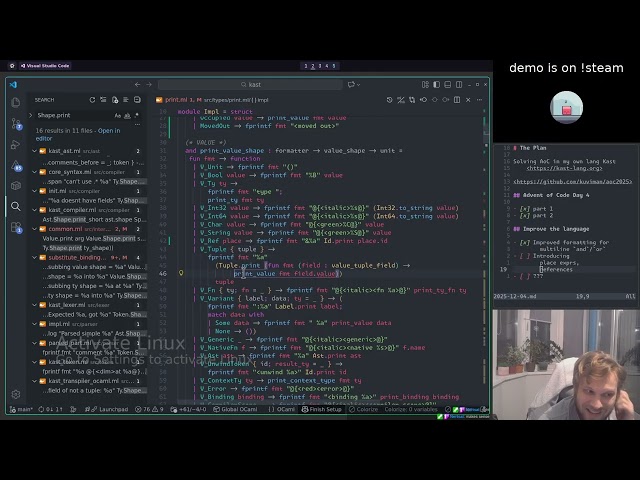Select impl.ml match 'Parsed simple %a'

[94, 333]
